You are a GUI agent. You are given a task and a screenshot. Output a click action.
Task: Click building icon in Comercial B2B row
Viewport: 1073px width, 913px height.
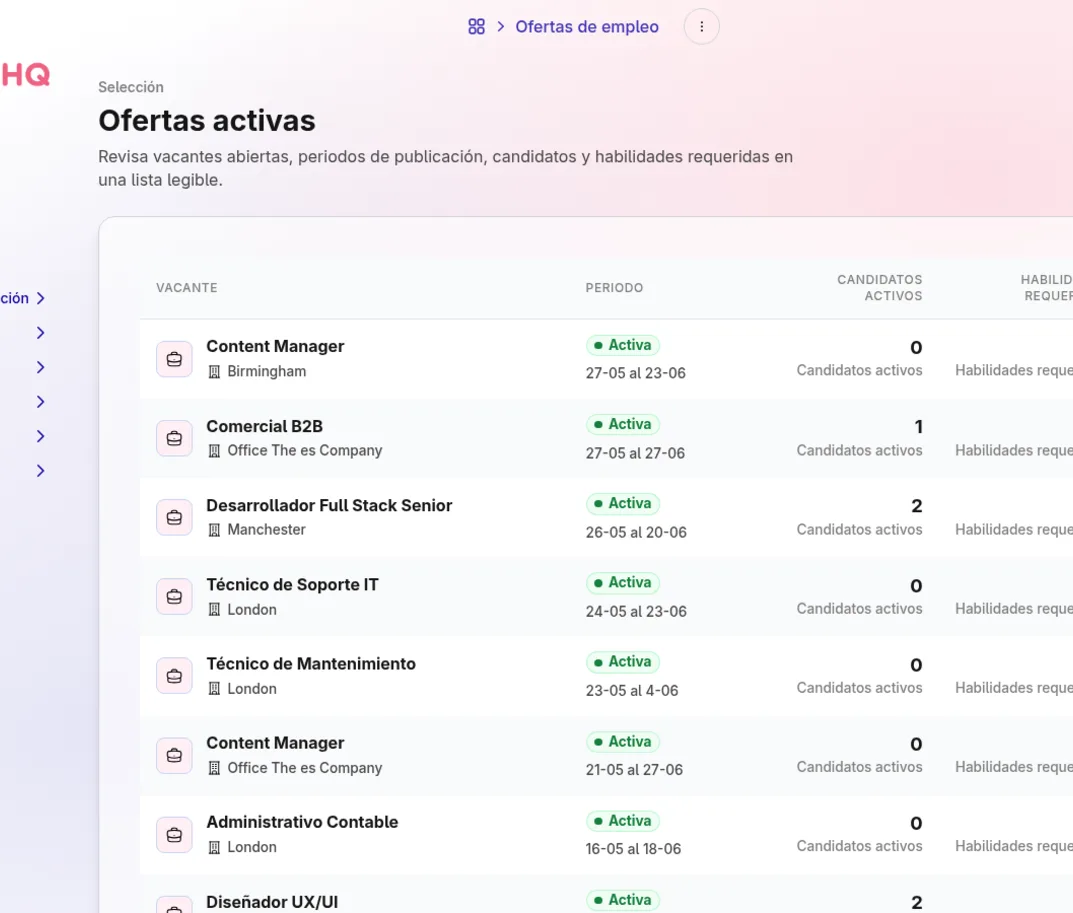click(x=214, y=451)
